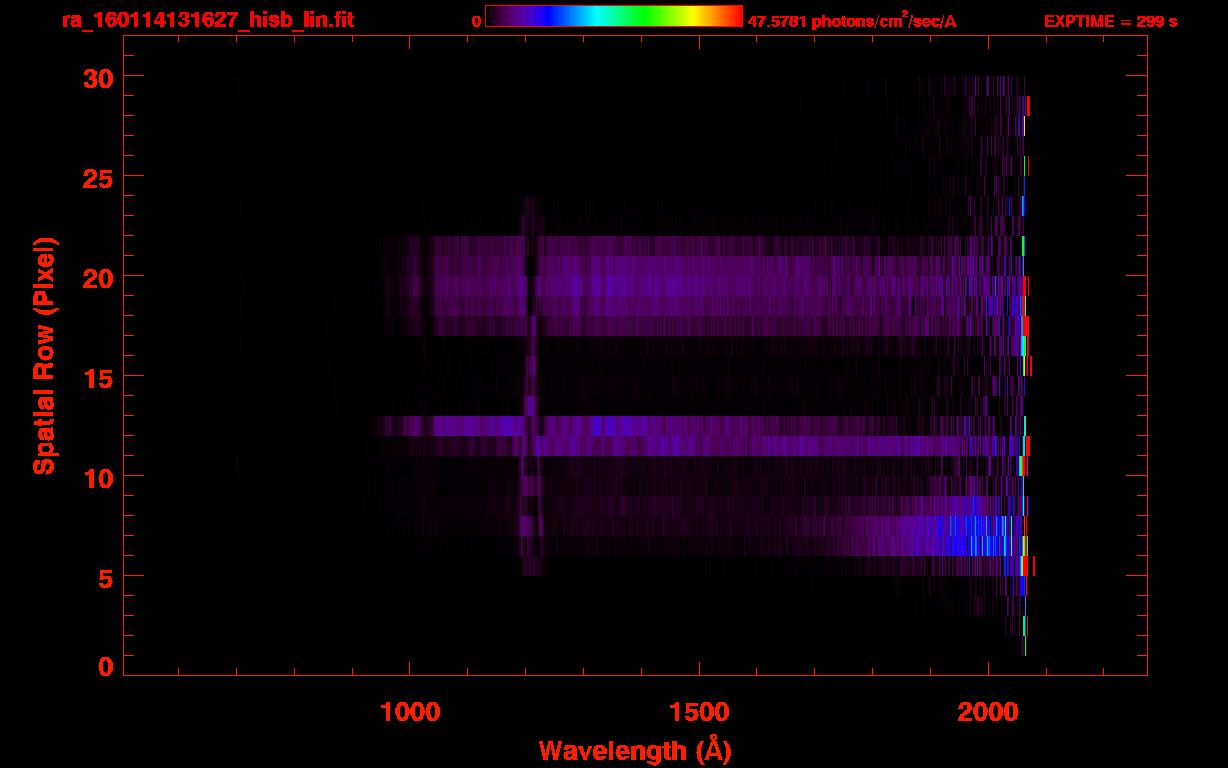Click the y-axis tick label 25
The image size is (1228, 768).
tap(98, 177)
